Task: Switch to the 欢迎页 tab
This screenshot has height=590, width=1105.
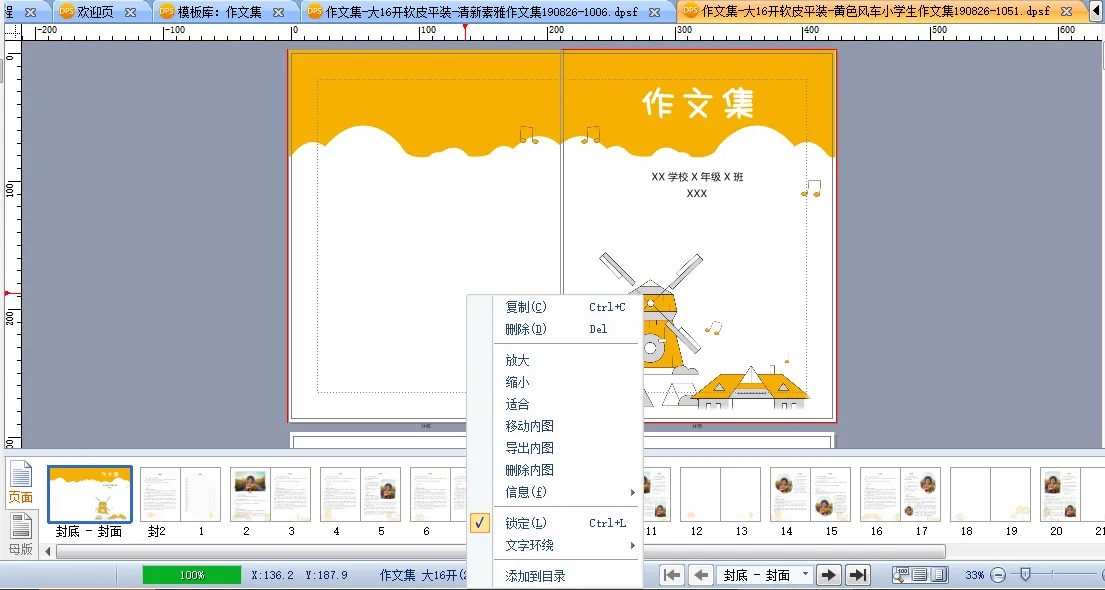Action: click(96, 12)
